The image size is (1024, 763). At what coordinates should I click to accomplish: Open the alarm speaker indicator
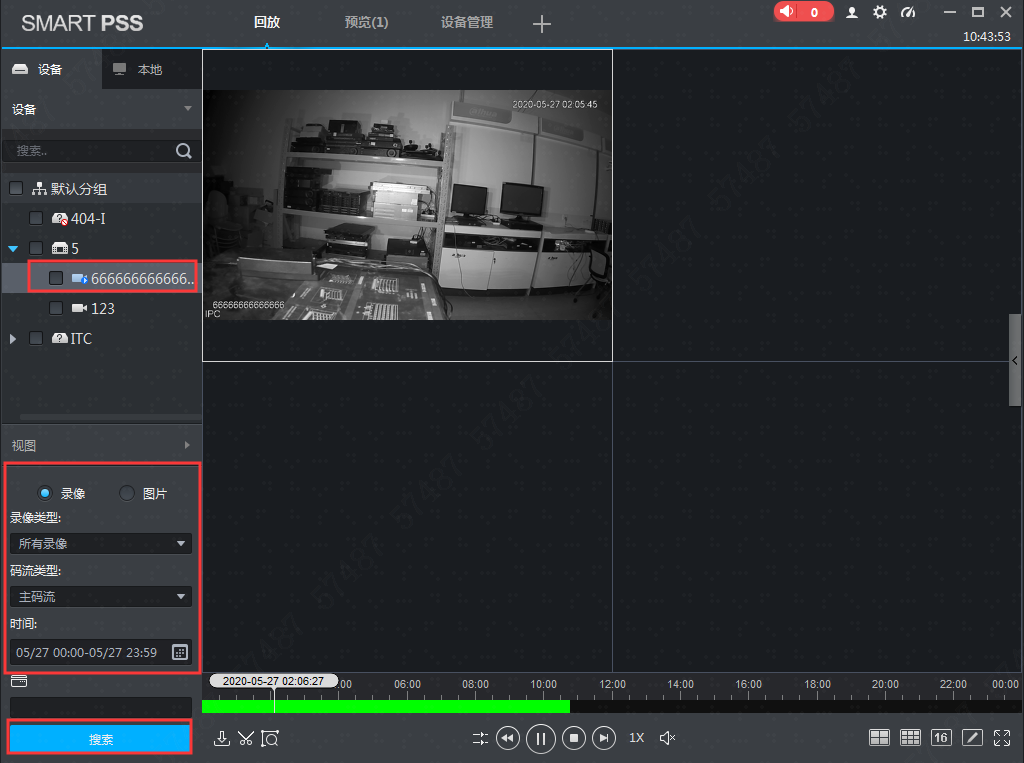803,12
